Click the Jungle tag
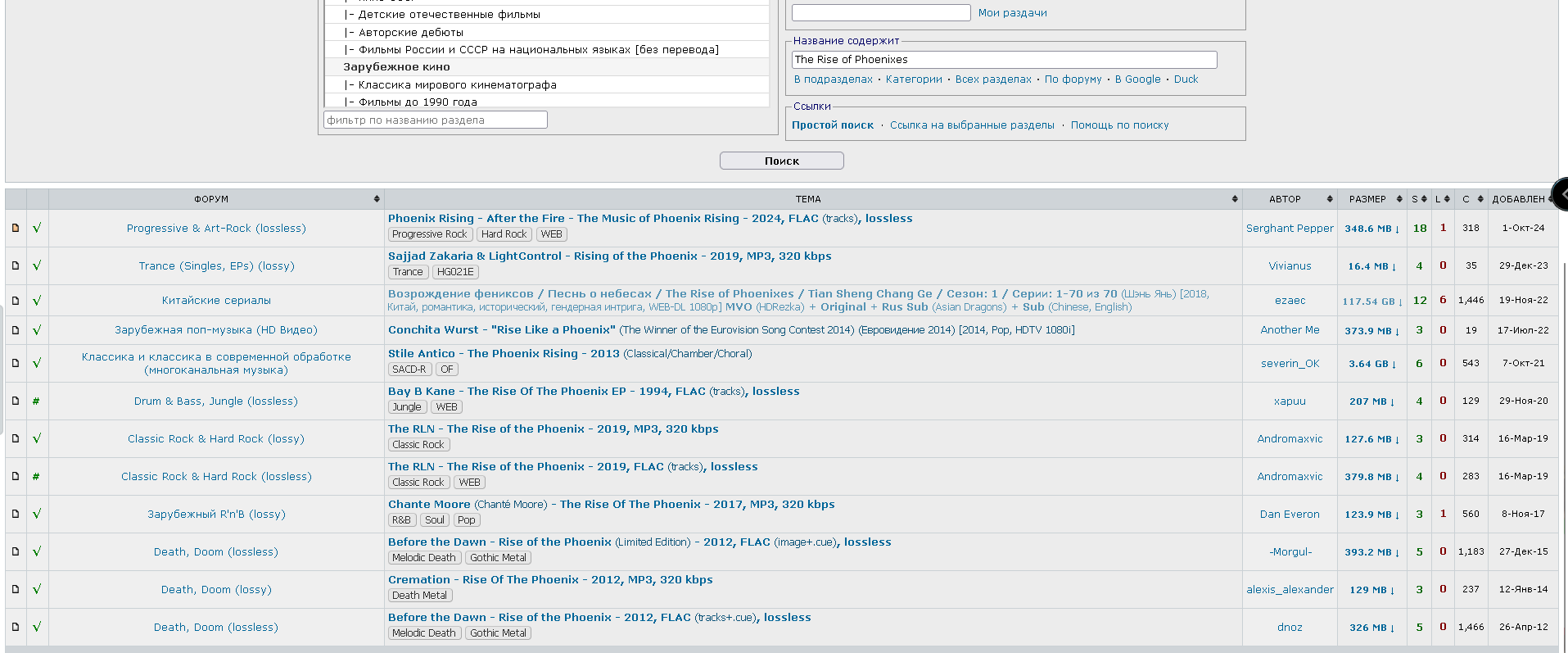The width and height of the screenshot is (1568, 653). (407, 407)
